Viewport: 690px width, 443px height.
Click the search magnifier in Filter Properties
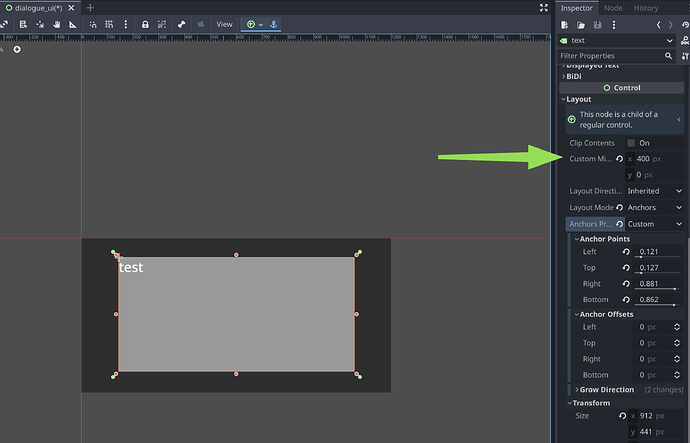coord(668,56)
